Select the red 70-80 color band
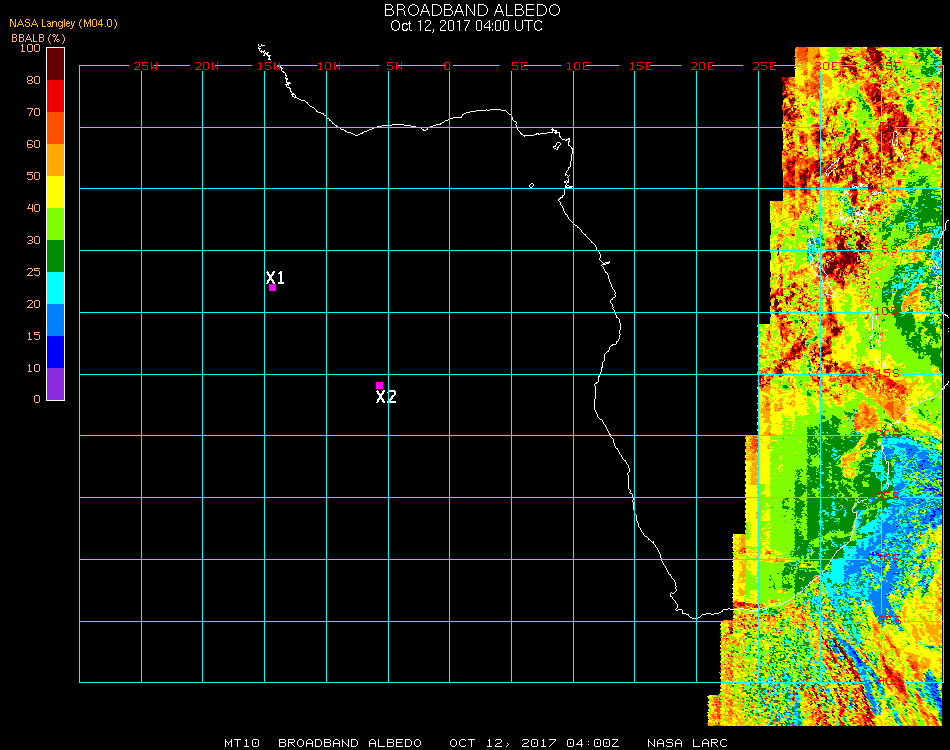The height and width of the screenshot is (750, 950). 55,96
